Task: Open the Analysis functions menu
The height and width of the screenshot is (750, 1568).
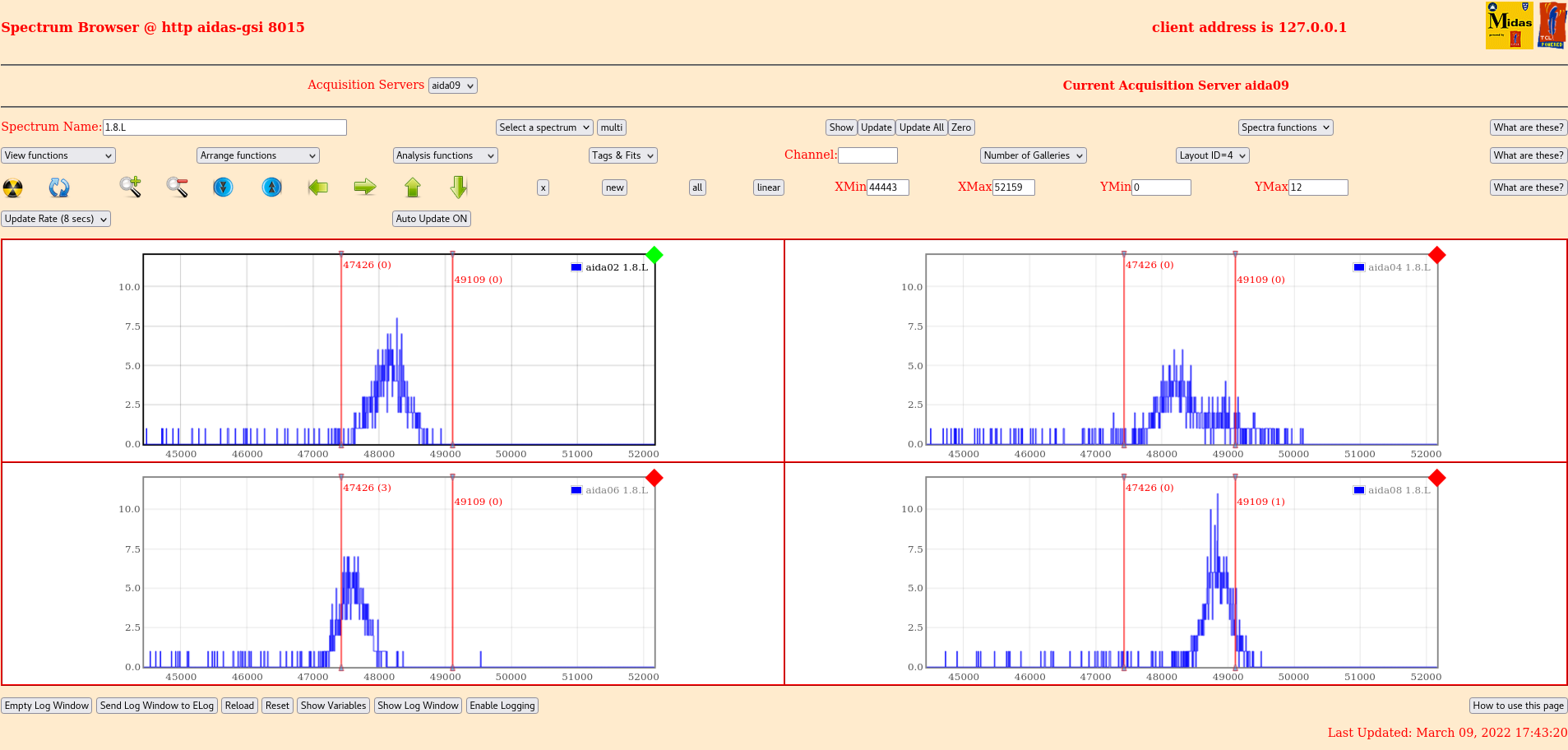Action: tap(445, 155)
